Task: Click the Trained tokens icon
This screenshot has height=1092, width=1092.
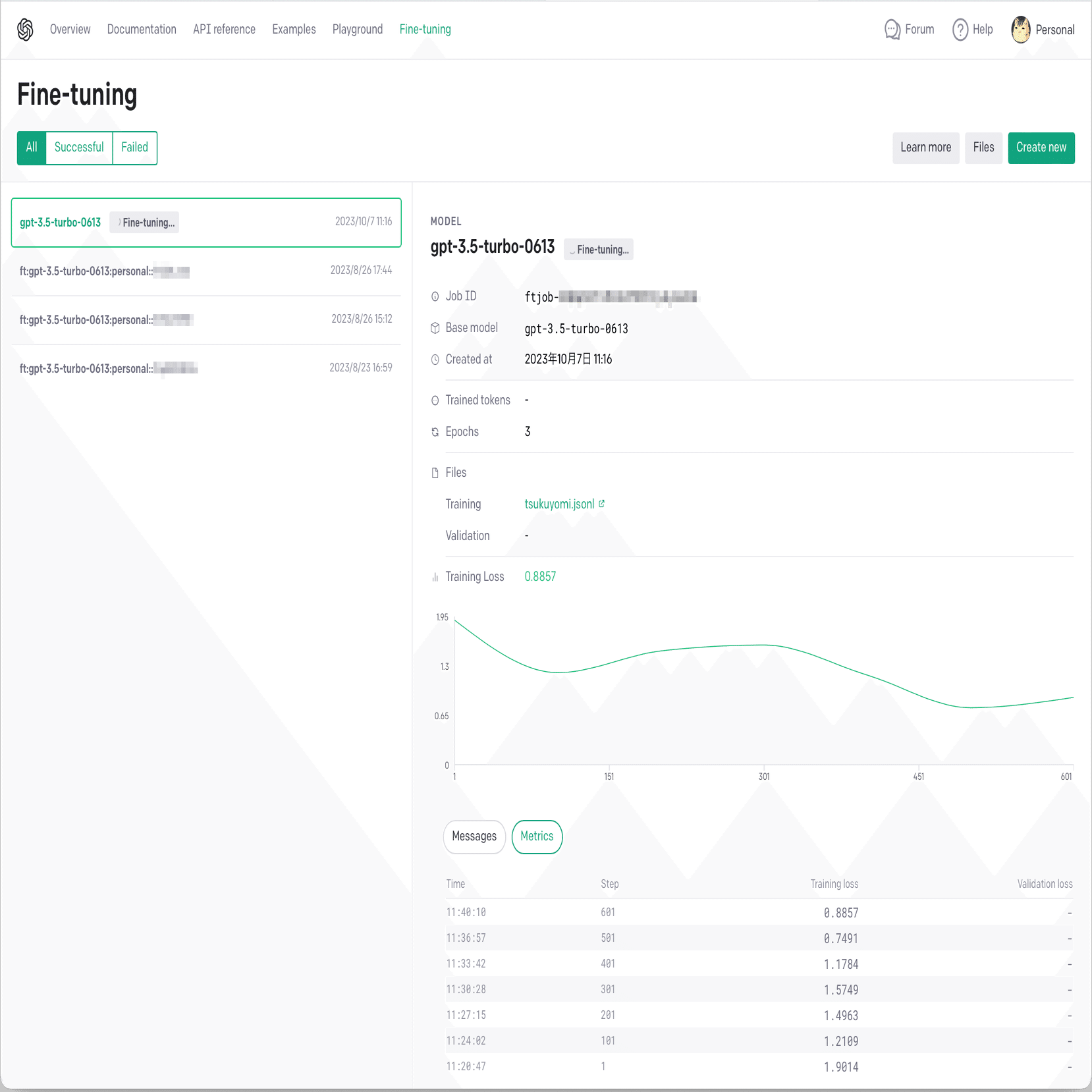Action: (x=435, y=400)
